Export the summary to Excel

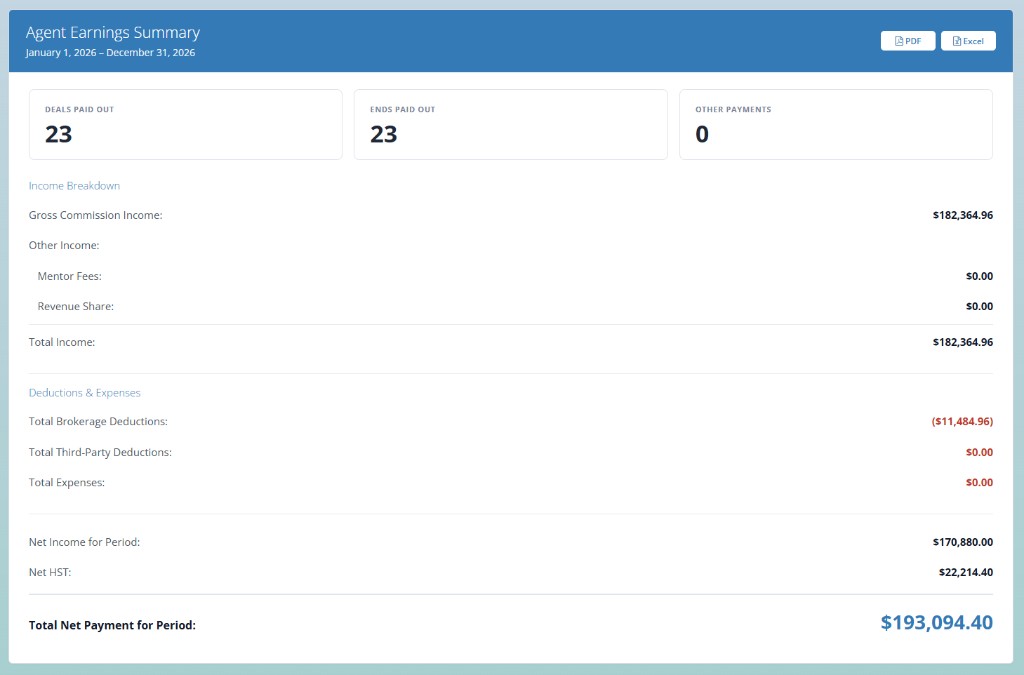tap(968, 40)
